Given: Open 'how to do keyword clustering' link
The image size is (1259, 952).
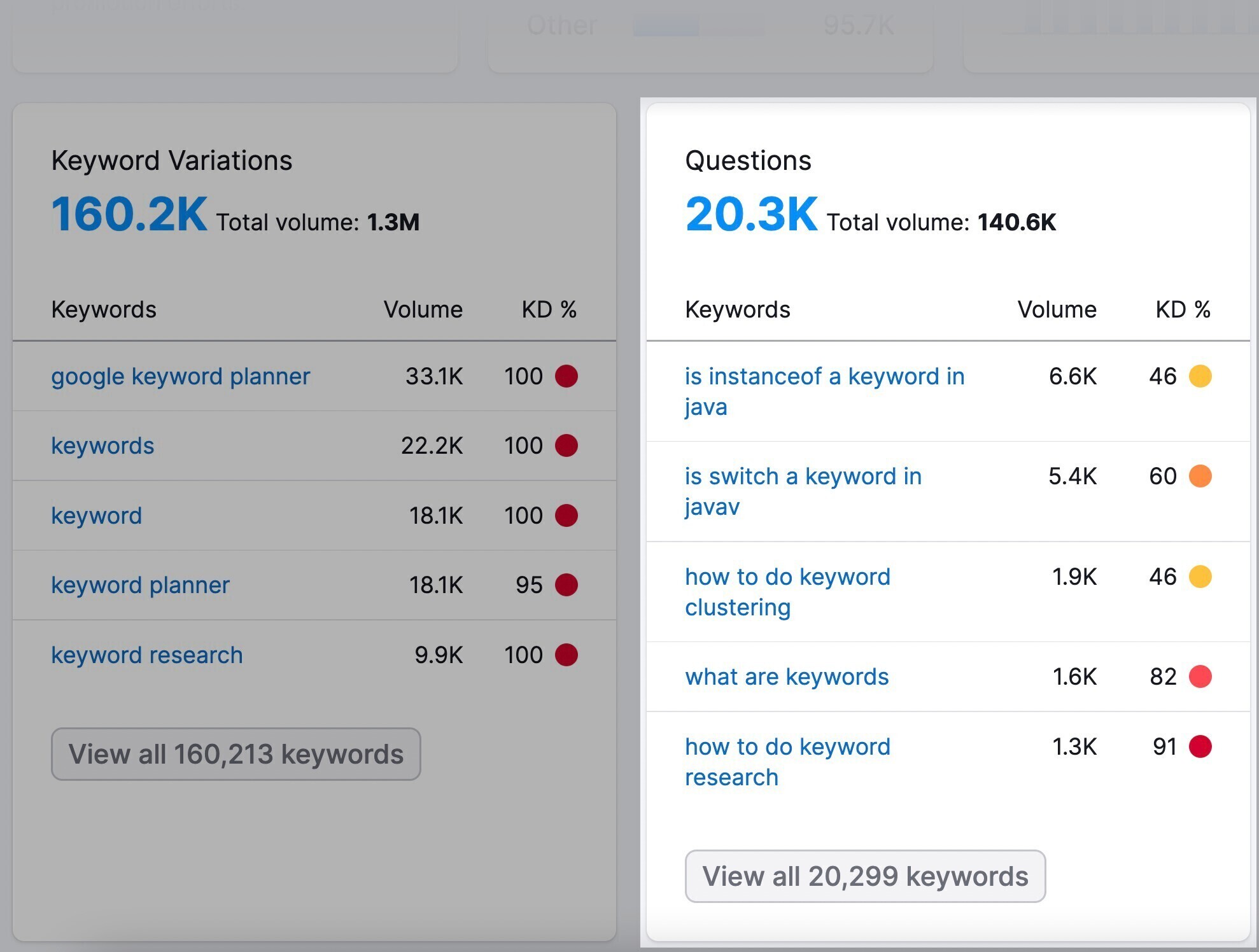Looking at the screenshot, I should (x=787, y=592).
